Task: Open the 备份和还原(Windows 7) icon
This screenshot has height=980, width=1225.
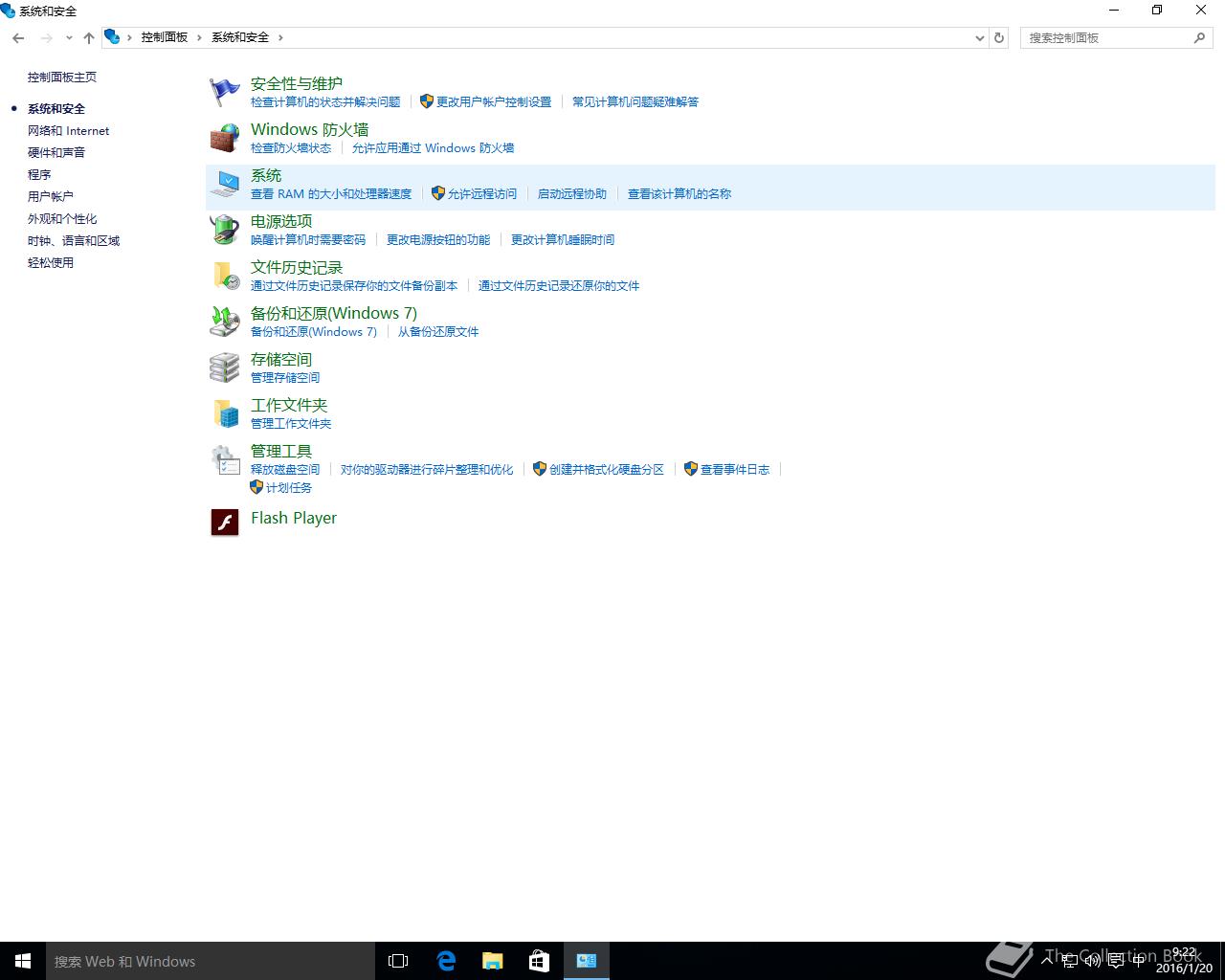Action: click(225, 322)
